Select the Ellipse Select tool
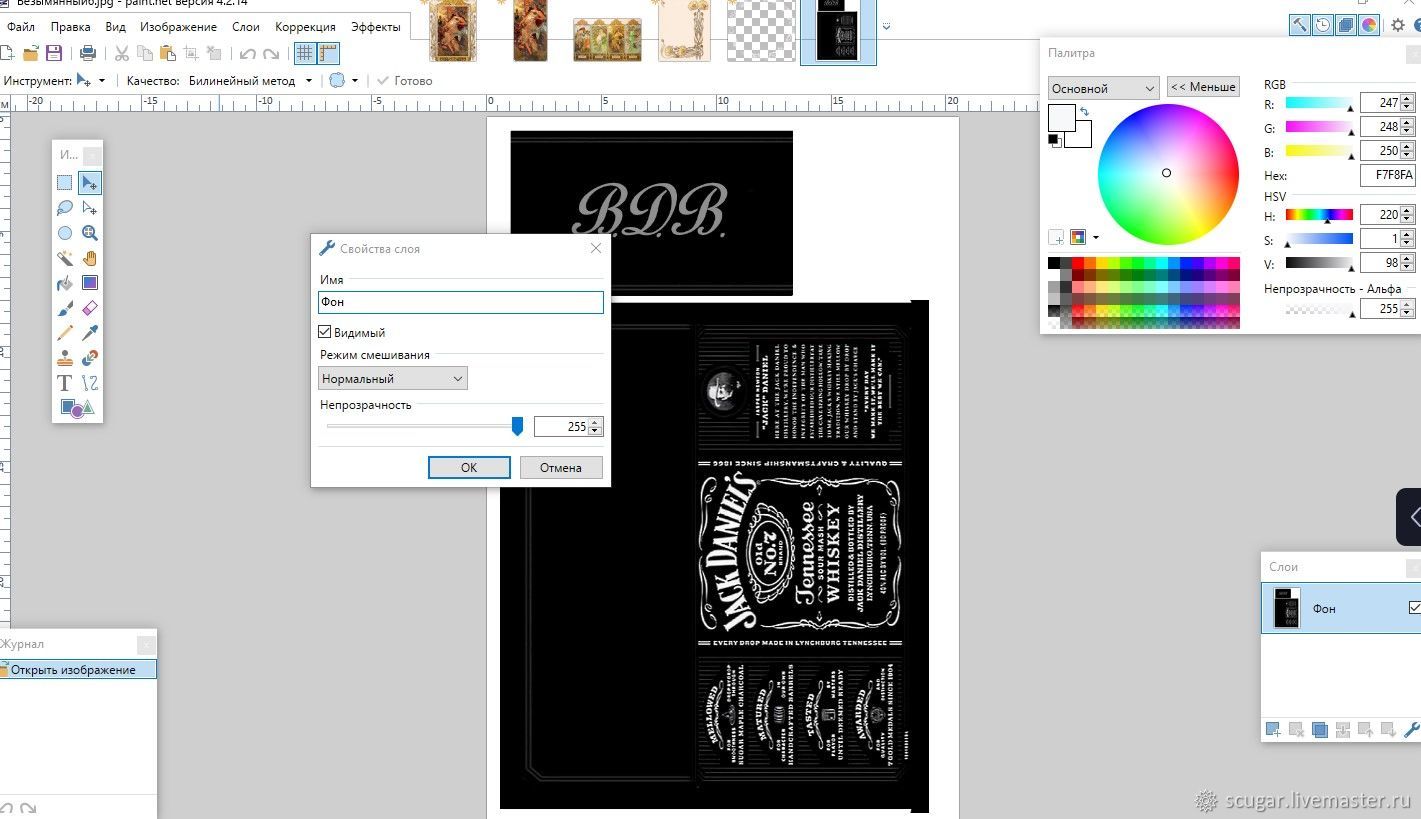The width and height of the screenshot is (1421, 819). pyautogui.click(x=65, y=233)
